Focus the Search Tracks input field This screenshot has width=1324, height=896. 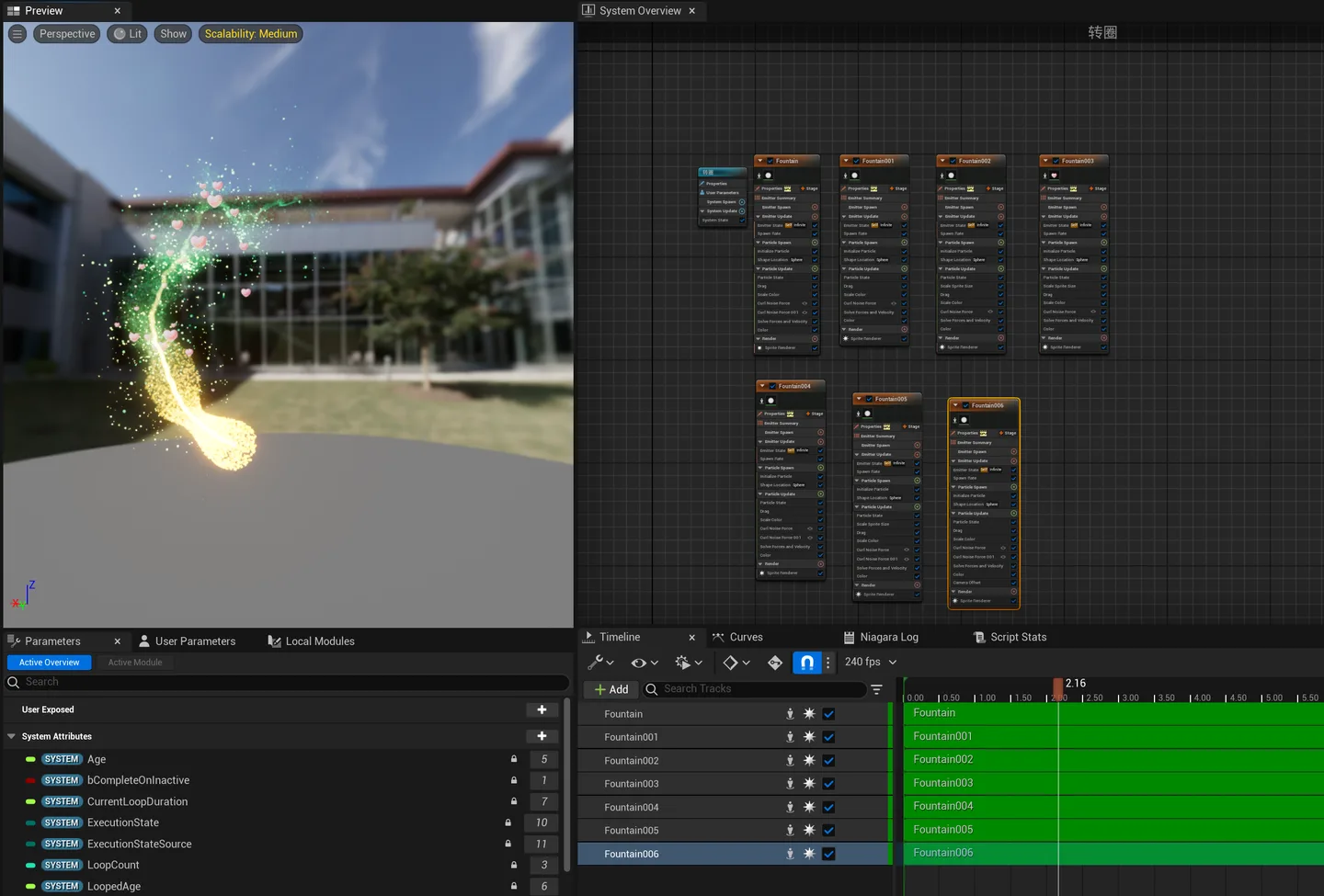(x=753, y=689)
